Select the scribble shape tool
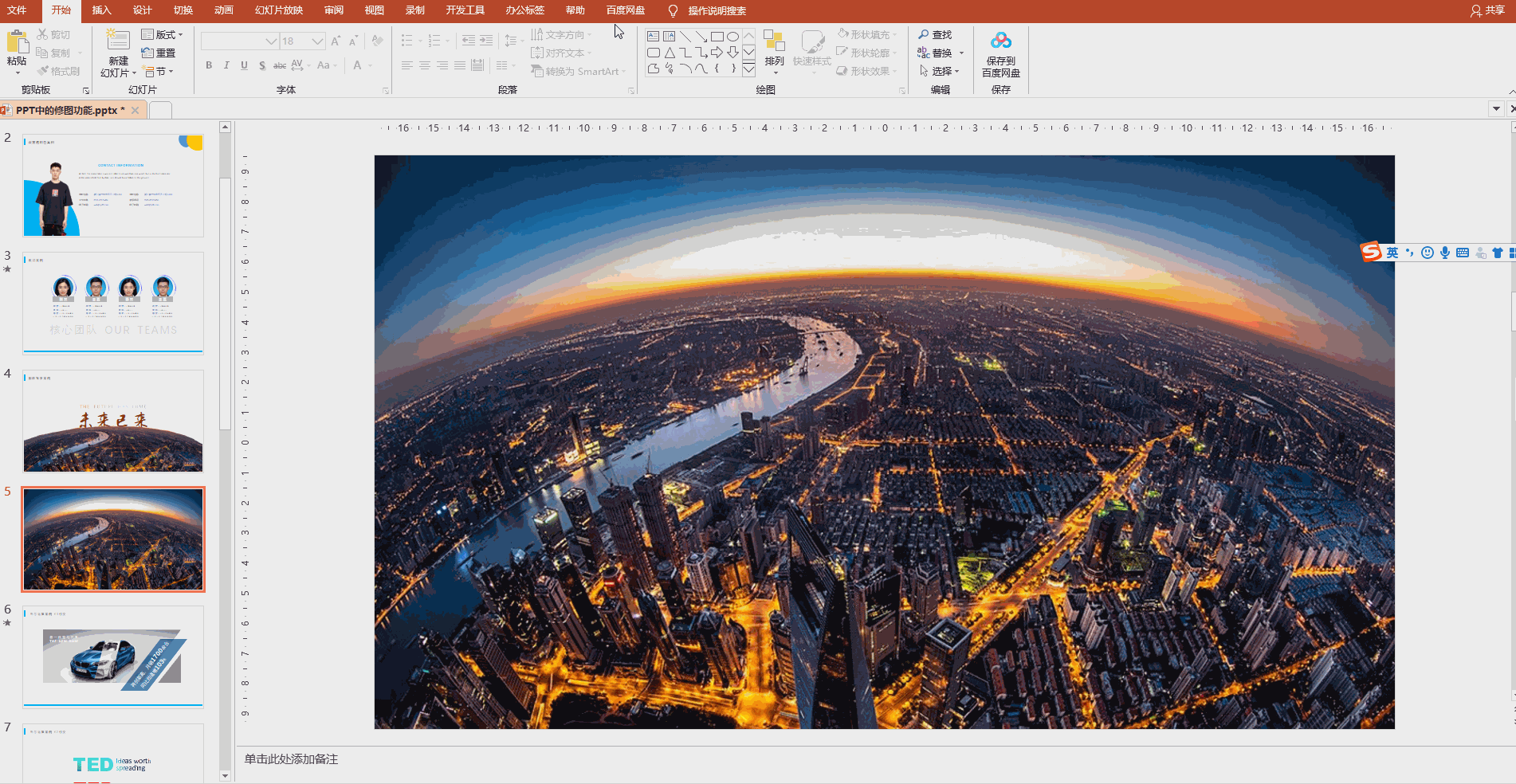 pos(670,69)
